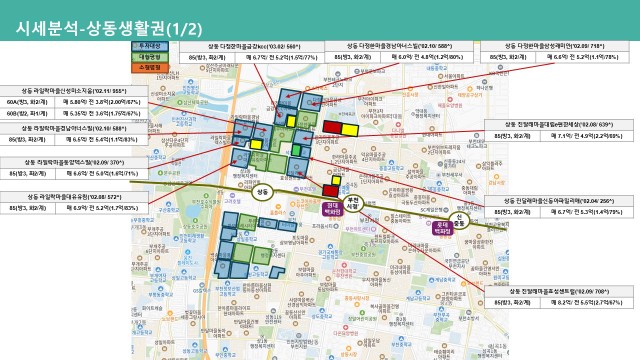Click the red block near 부천시청 station

[330, 191]
